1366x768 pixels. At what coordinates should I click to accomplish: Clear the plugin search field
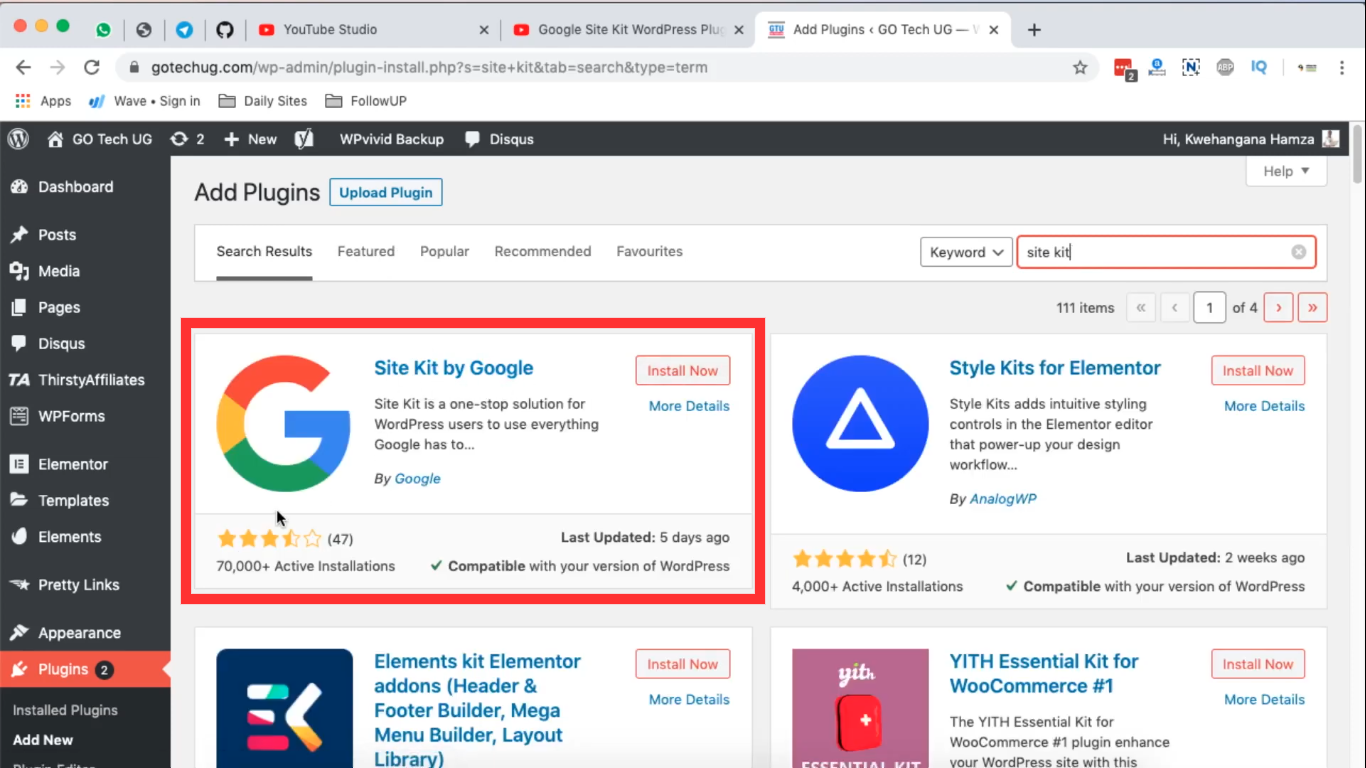[1298, 252]
